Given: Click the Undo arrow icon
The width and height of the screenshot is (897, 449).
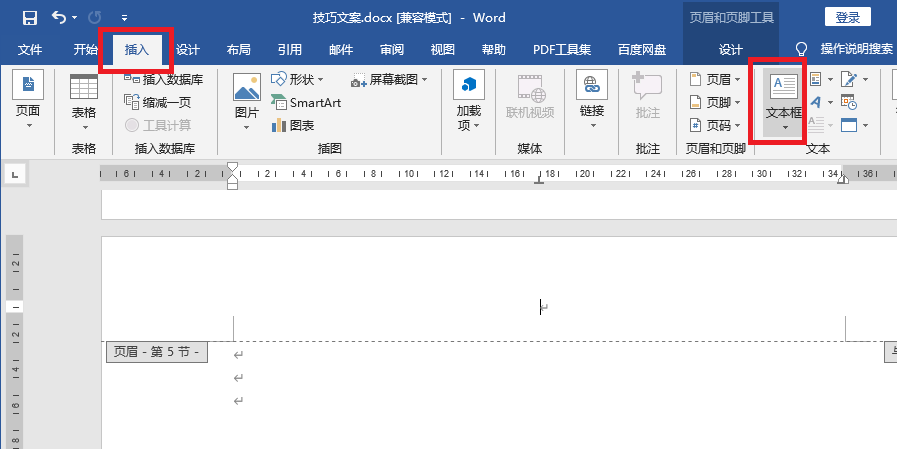Looking at the screenshot, I should point(59,17).
